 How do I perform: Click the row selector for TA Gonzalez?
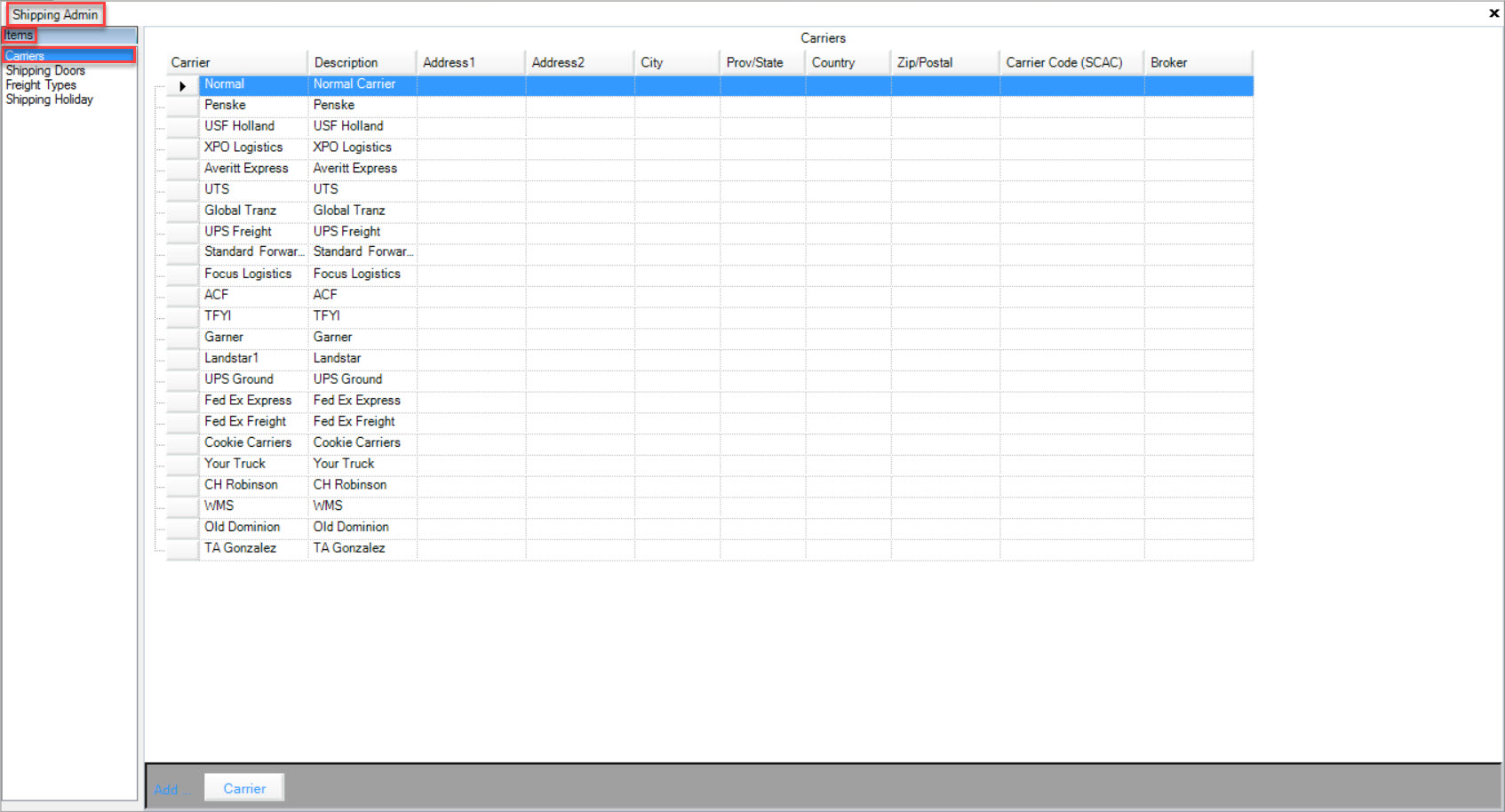(182, 549)
